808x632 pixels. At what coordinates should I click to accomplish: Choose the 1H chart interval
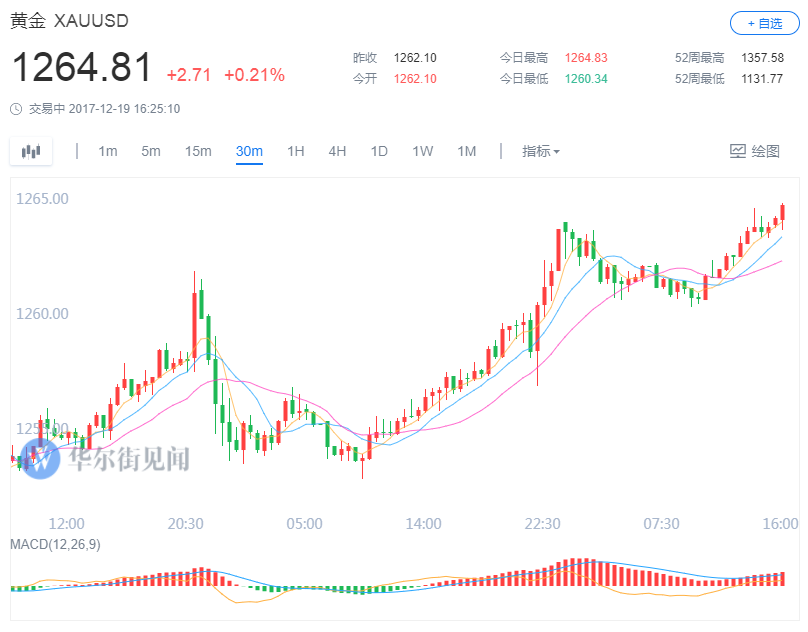(296, 151)
